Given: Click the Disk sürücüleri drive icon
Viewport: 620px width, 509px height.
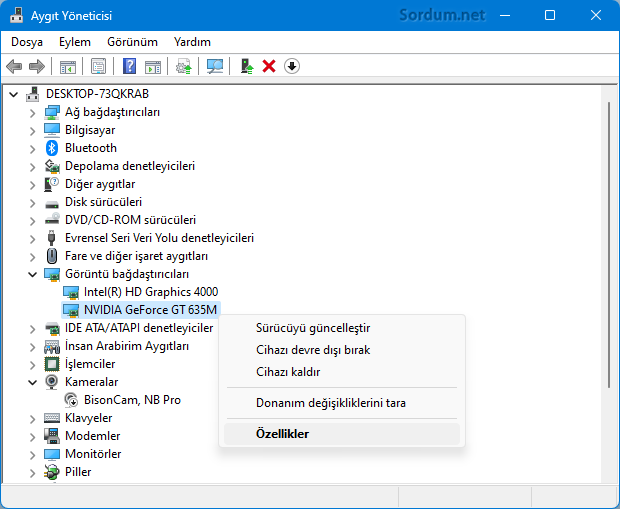Looking at the screenshot, I should pyautogui.click(x=52, y=204).
